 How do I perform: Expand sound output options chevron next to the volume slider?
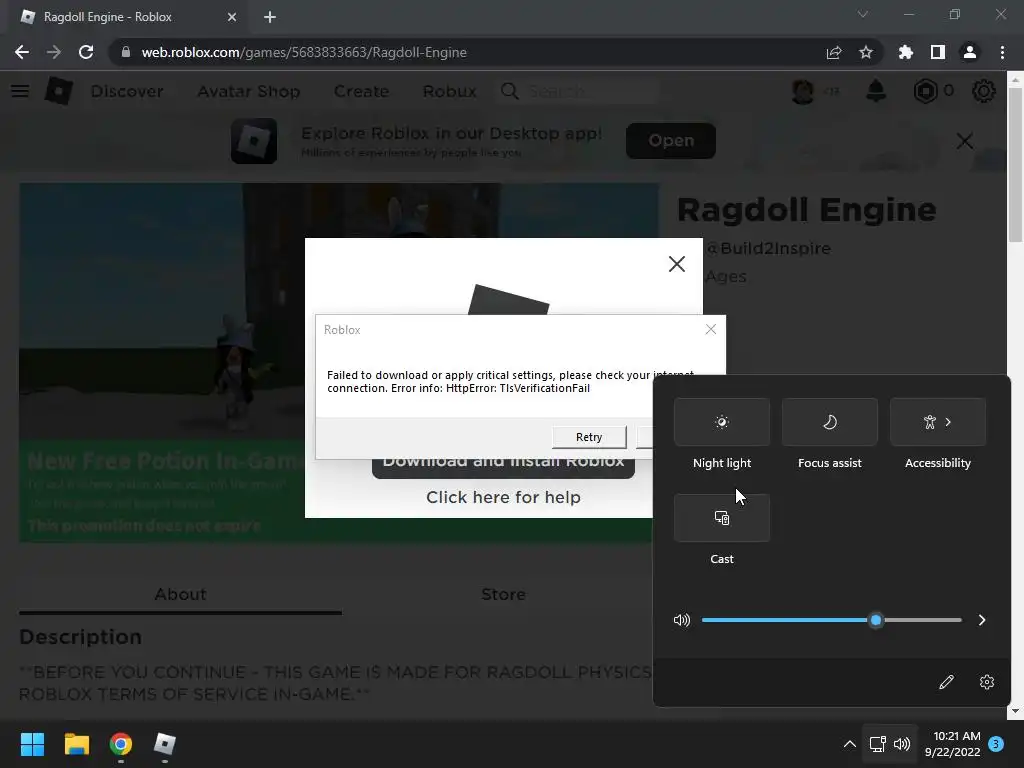click(x=982, y=620)
